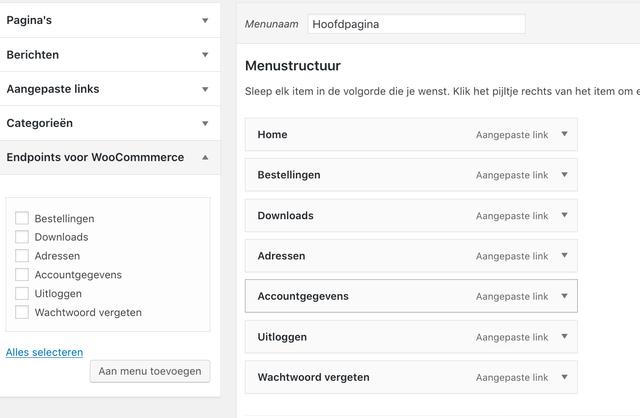The image size is (640, 418).
Task: Toggle the Uitloggen endpoint checkbox
Action: click(x=22, y=294)
